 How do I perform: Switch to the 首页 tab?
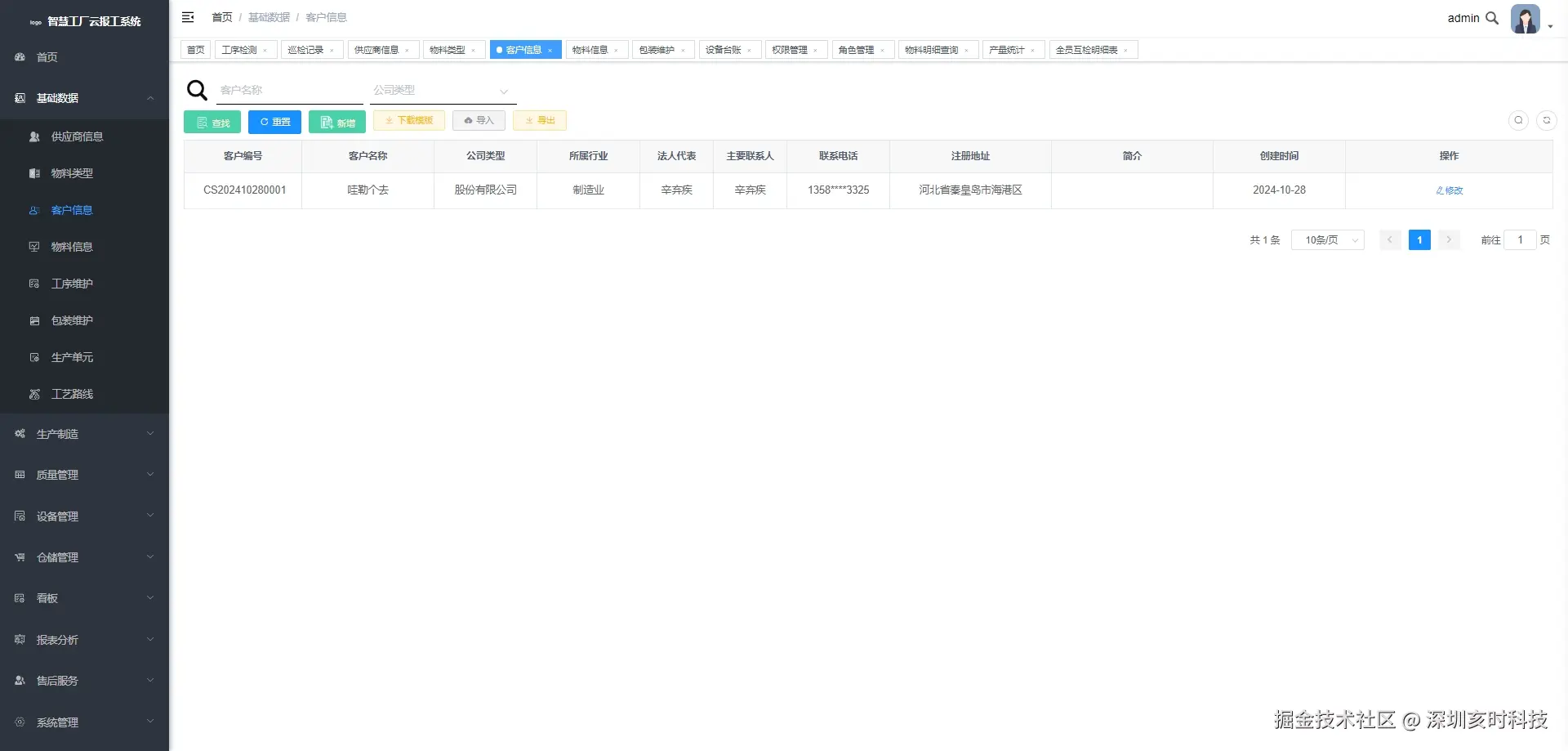coord(196,50)
